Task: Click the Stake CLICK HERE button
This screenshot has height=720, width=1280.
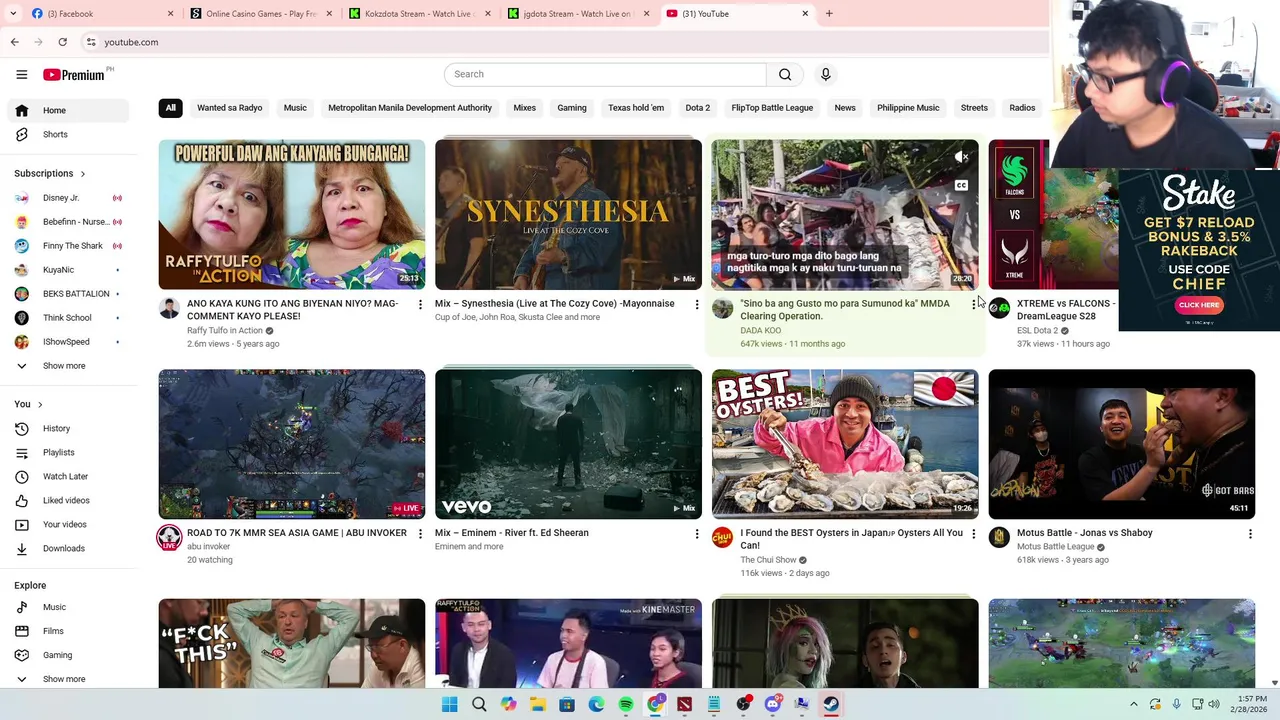Action: (1199, 305)
